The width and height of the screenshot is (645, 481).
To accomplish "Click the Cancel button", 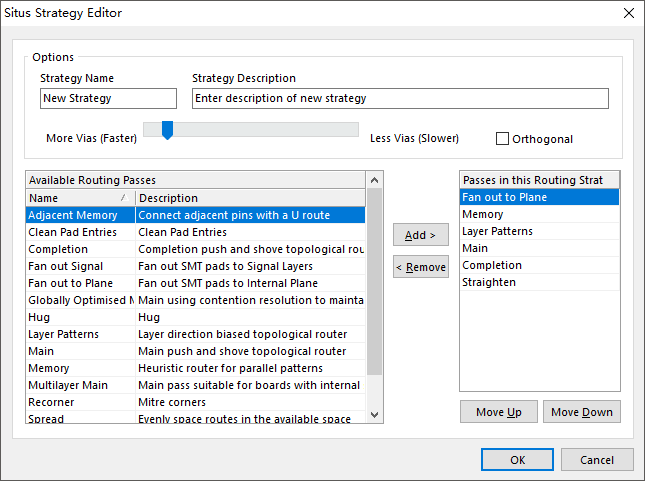I will [x=597, y=460].
